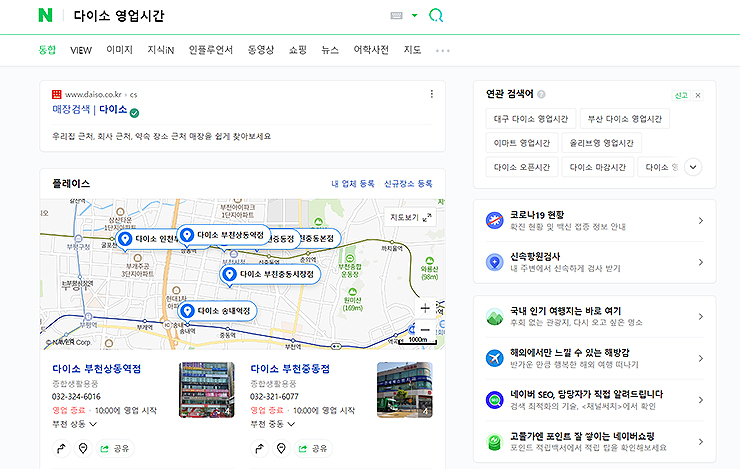
Task: Click the 신고 report button
Action: point(681,95)
